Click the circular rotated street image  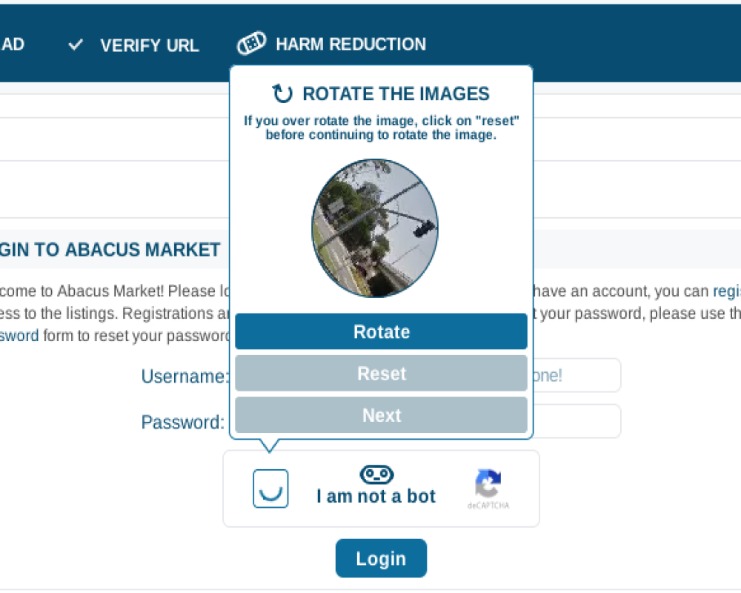[375, 228]
